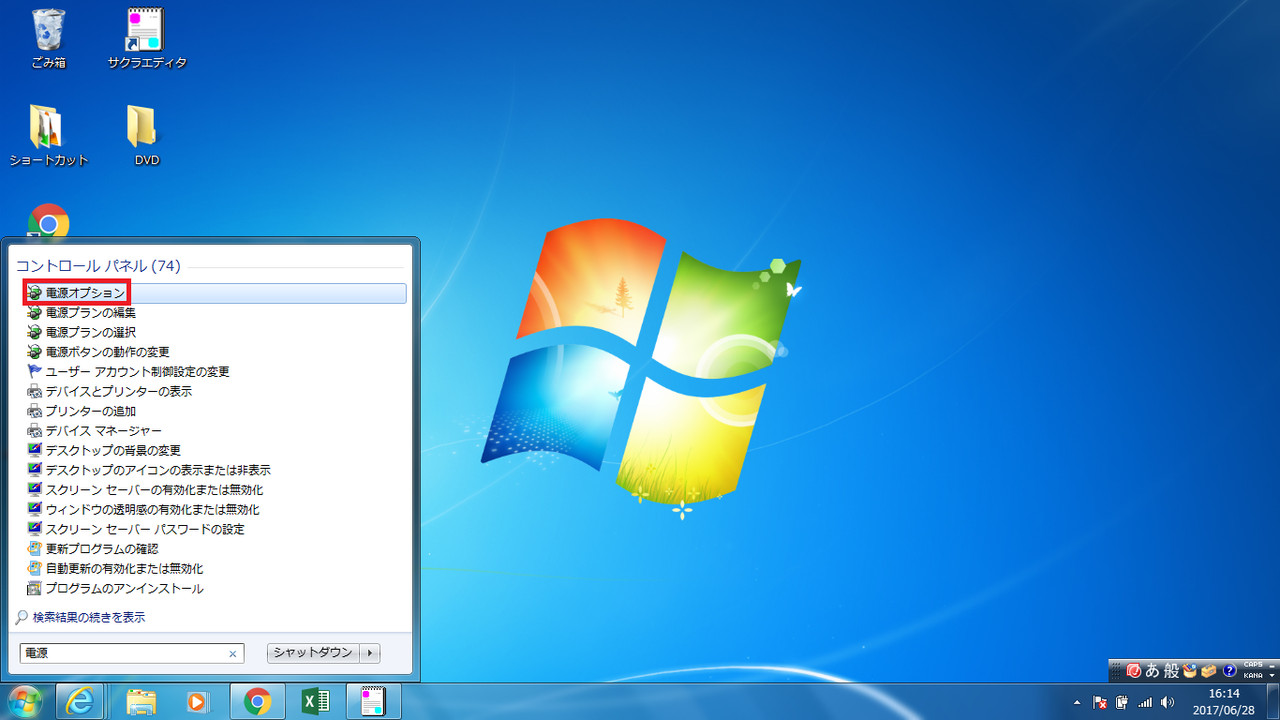
Task: Open Internet Explorer from the taskbar
Action: tap(80, 702)
